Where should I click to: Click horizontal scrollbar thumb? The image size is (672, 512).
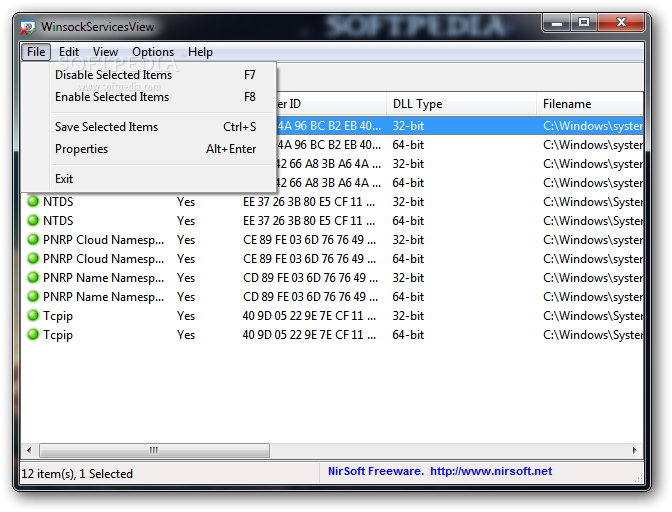tap(154, 450)
